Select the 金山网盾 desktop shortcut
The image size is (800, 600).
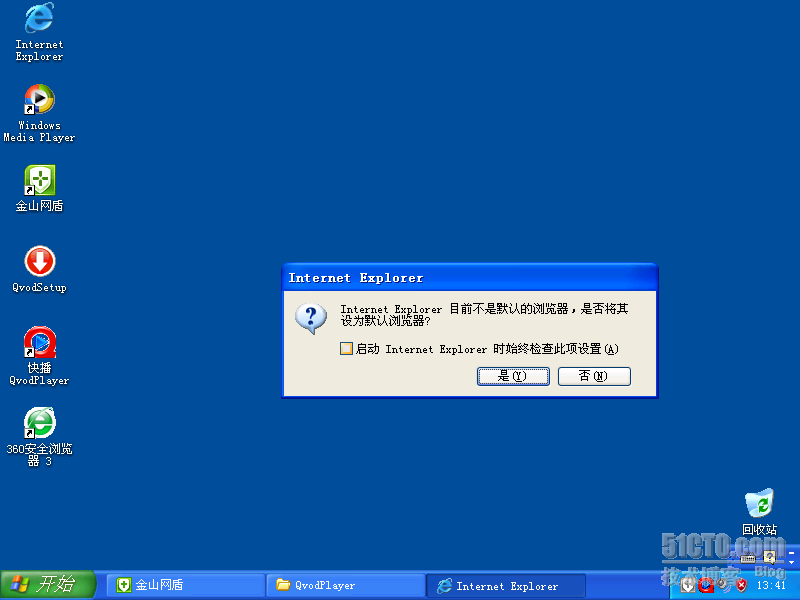coord(39,188)
